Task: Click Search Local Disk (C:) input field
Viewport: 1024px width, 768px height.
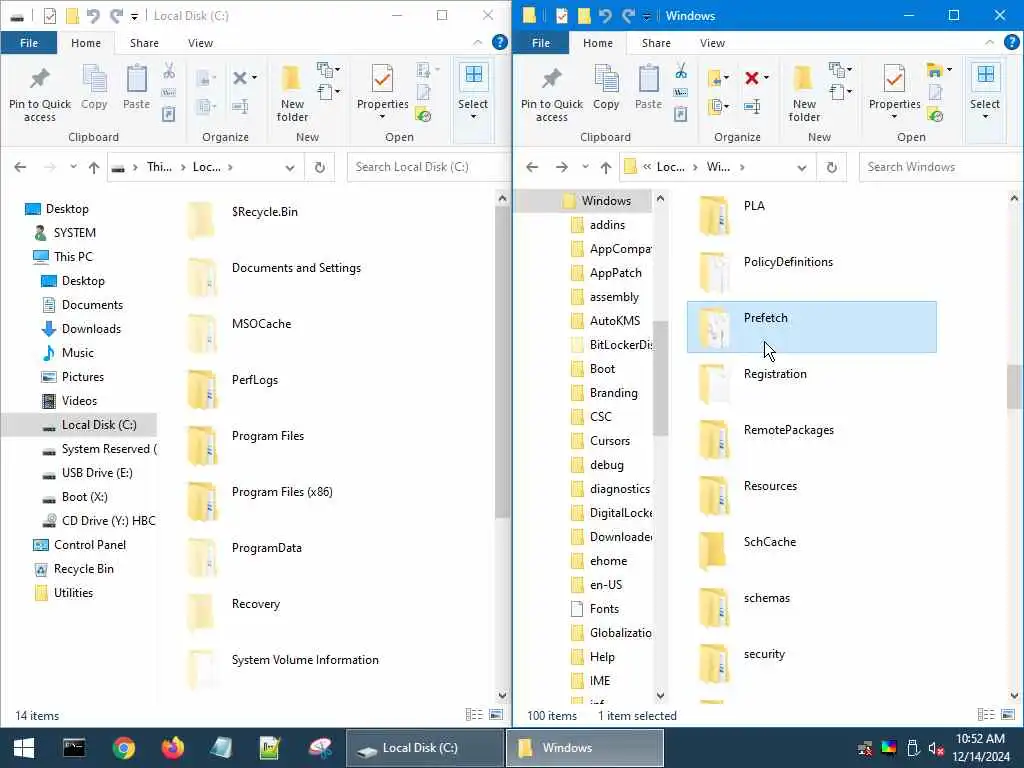Action: point(428,167)
